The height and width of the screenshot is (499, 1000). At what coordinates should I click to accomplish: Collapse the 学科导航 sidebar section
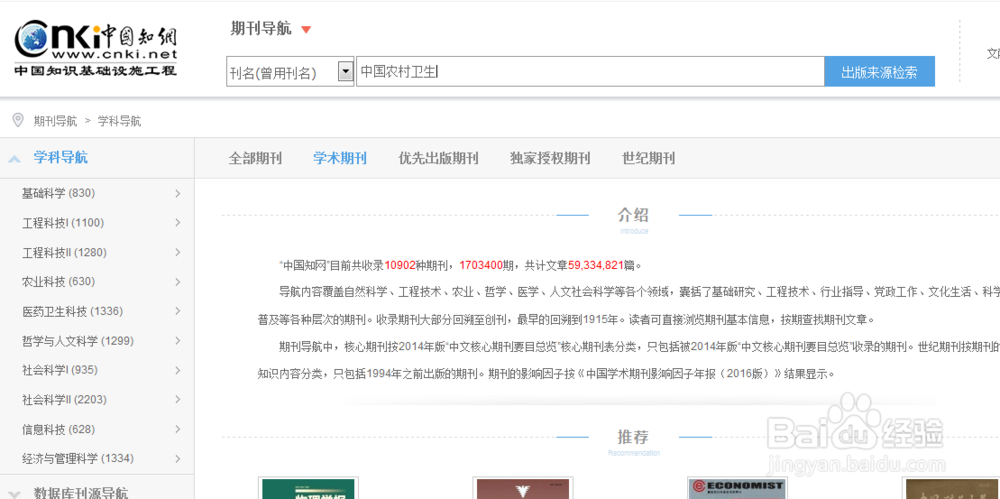14,158
